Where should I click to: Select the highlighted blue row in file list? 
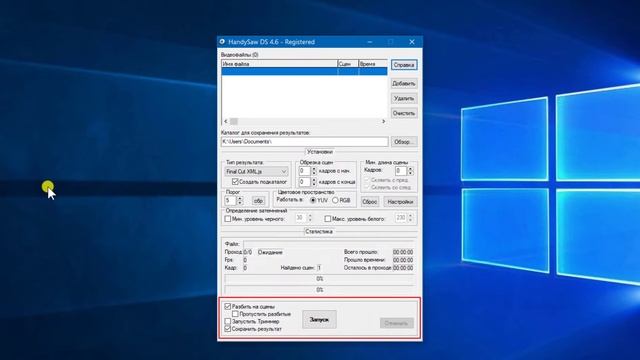tap(304, 71)
